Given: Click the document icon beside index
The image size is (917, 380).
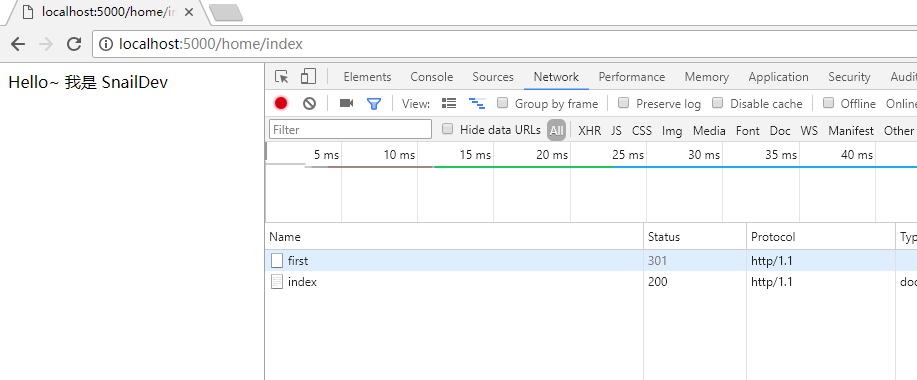Looking at the screenshot, I should pos(277,282).
